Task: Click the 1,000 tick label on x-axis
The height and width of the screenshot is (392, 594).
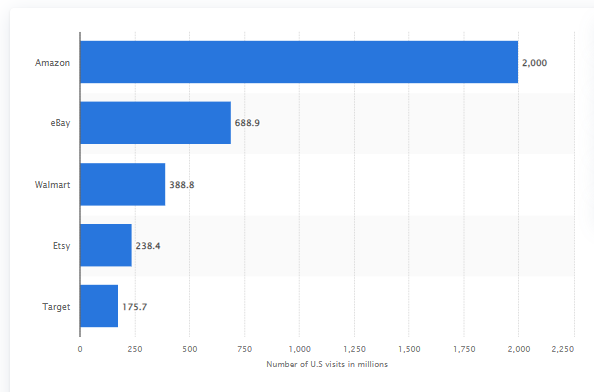Action: [300, 349]
